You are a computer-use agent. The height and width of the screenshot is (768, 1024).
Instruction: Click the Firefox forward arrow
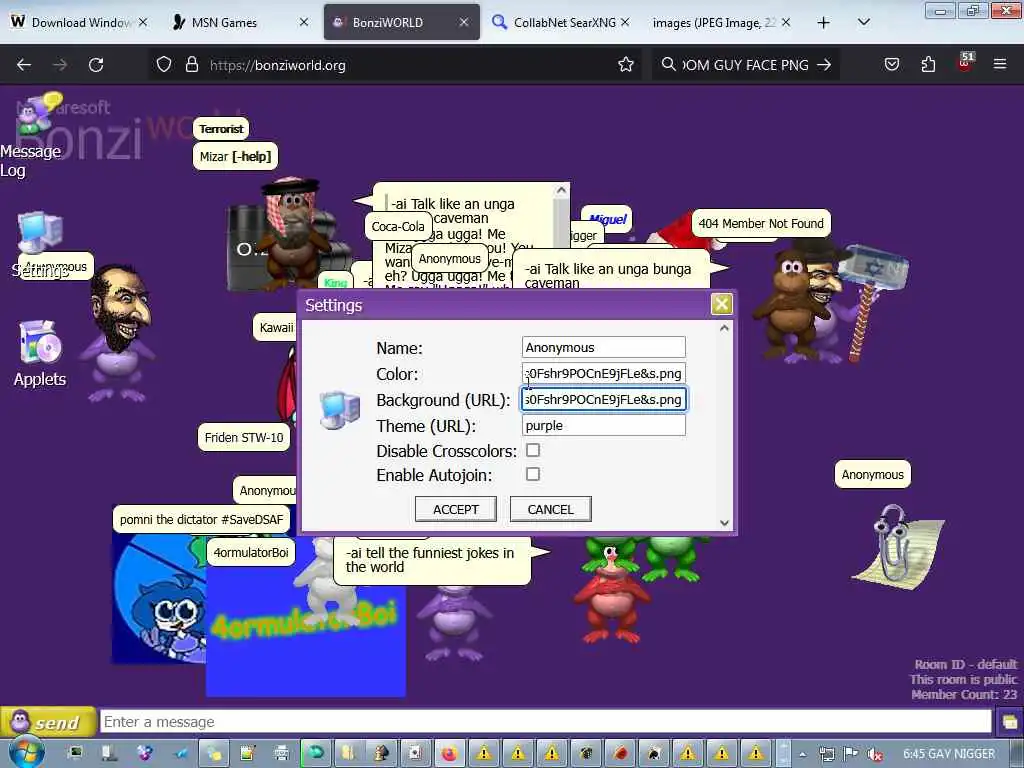pyautogui.click(x=59, y=65)
